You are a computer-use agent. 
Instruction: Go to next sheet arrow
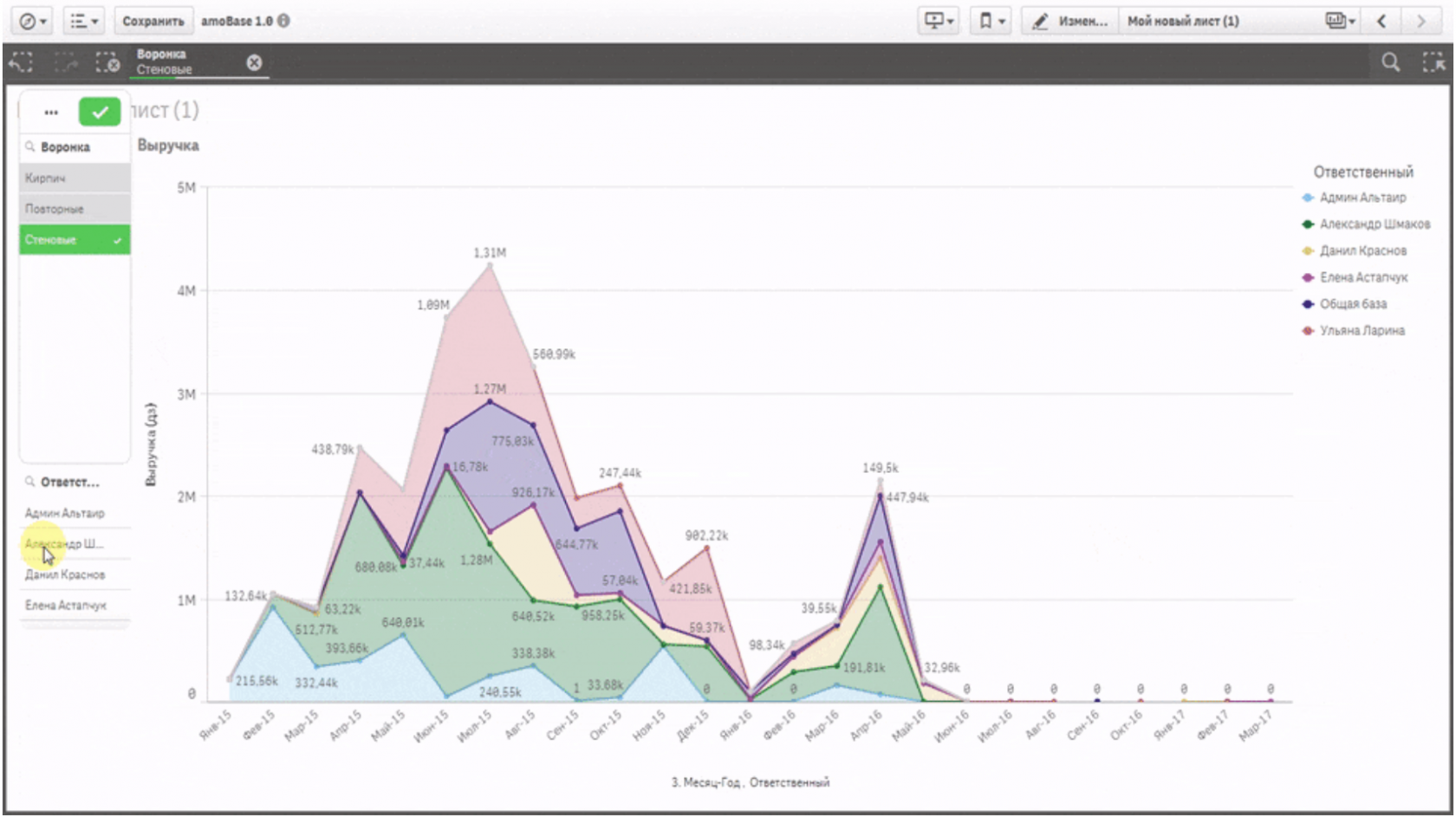click(x=1421, y=21)
